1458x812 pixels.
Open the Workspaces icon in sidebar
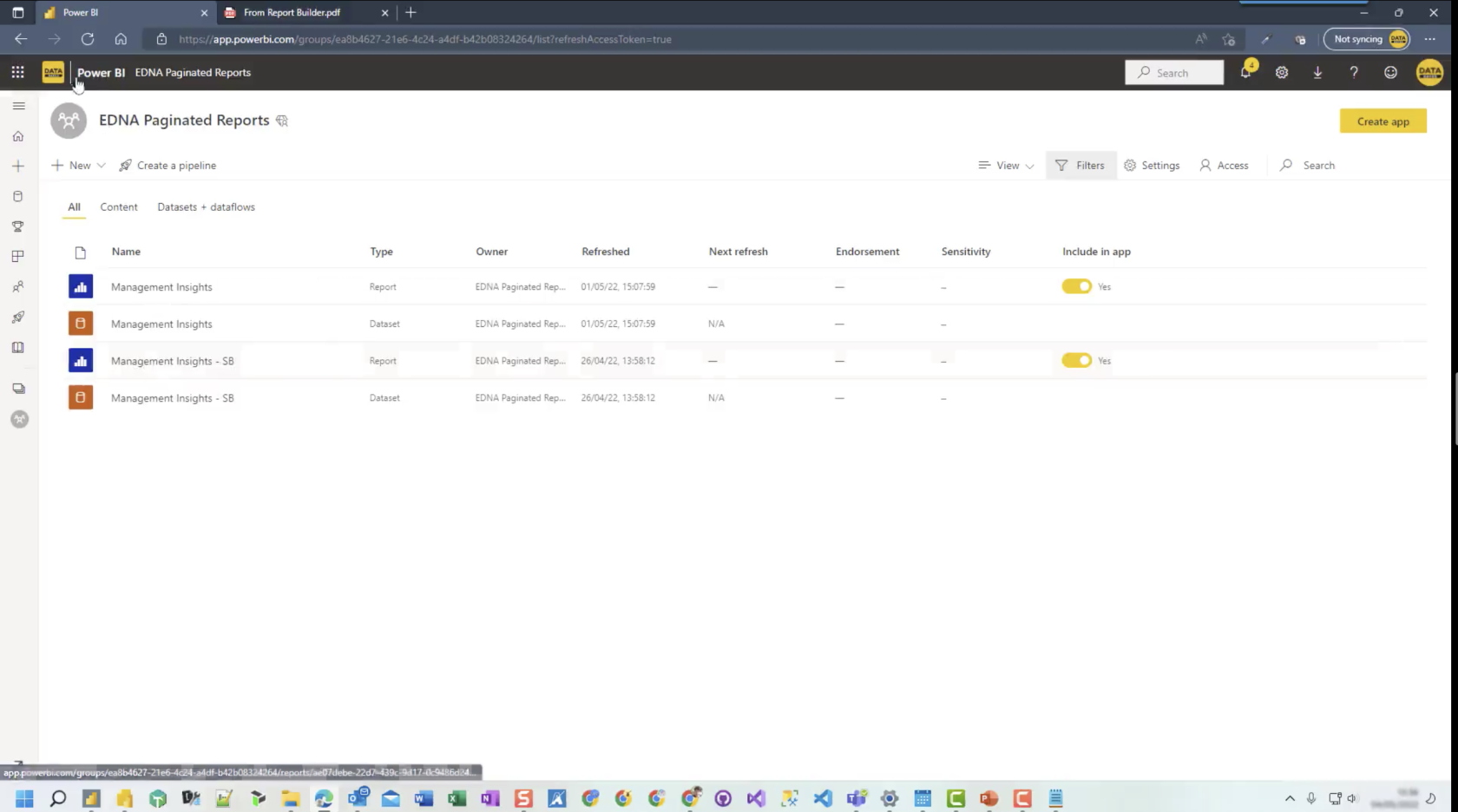pos(18,389)
